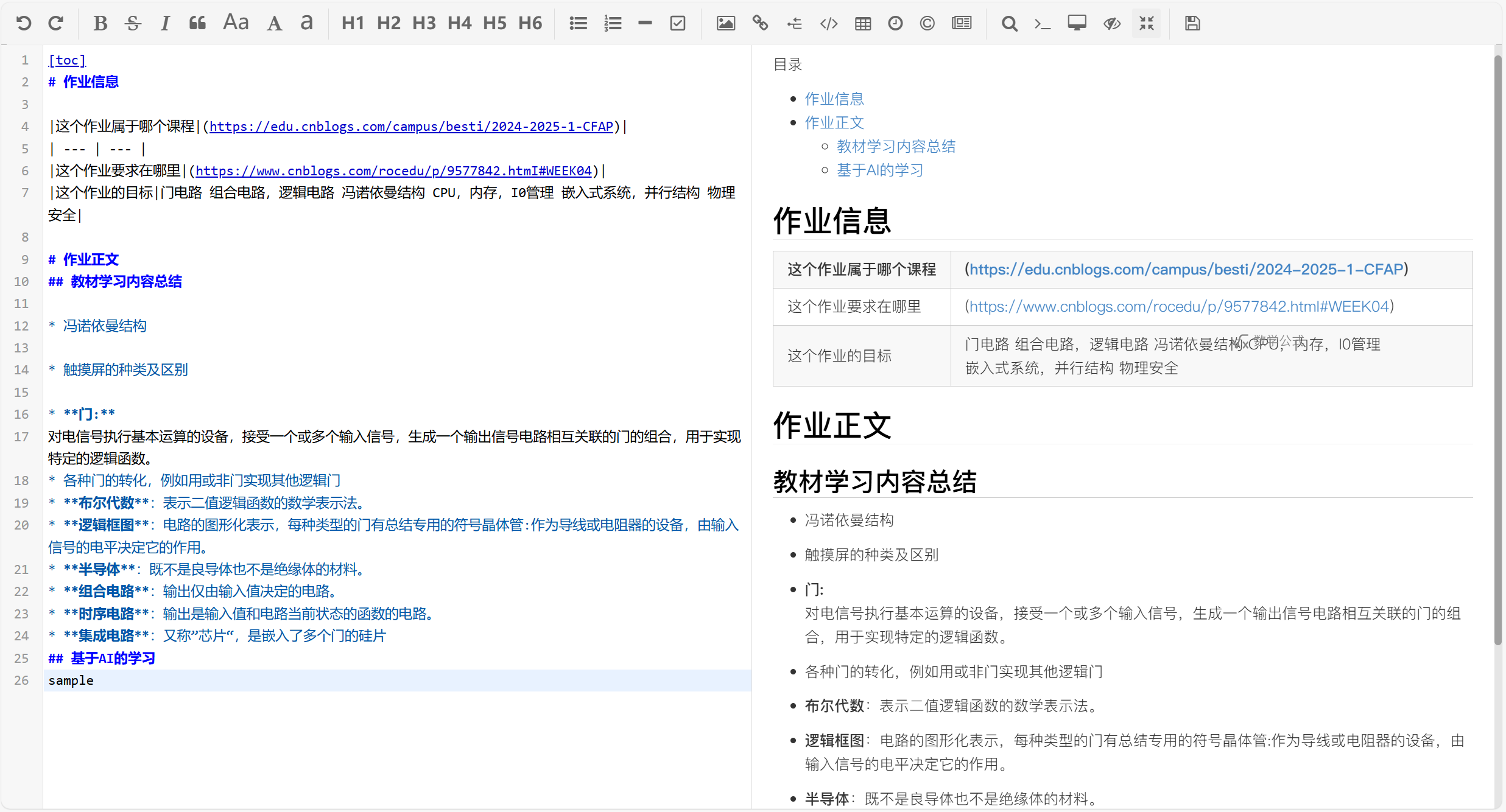The width and height of the screenshot is (1506, 812).
Task: Insert a task checkbox list
Action: 678,24
